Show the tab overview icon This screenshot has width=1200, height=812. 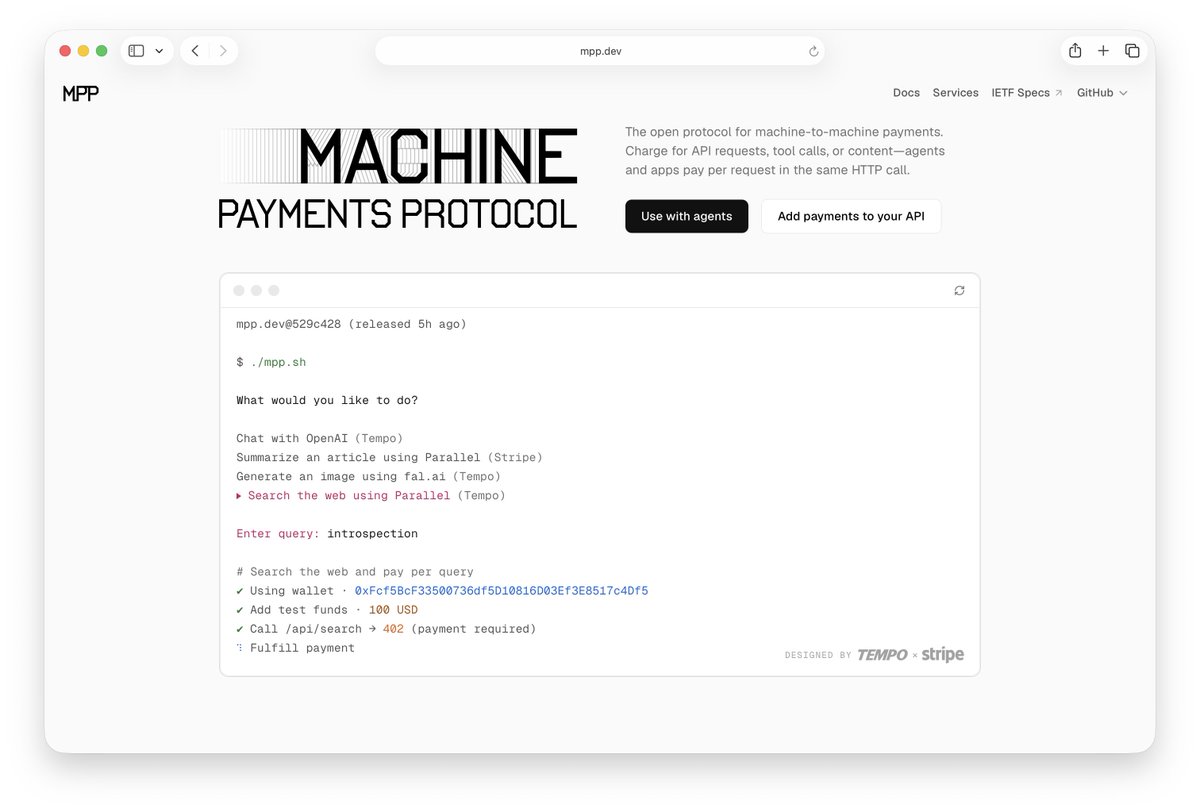point(1132,51)
